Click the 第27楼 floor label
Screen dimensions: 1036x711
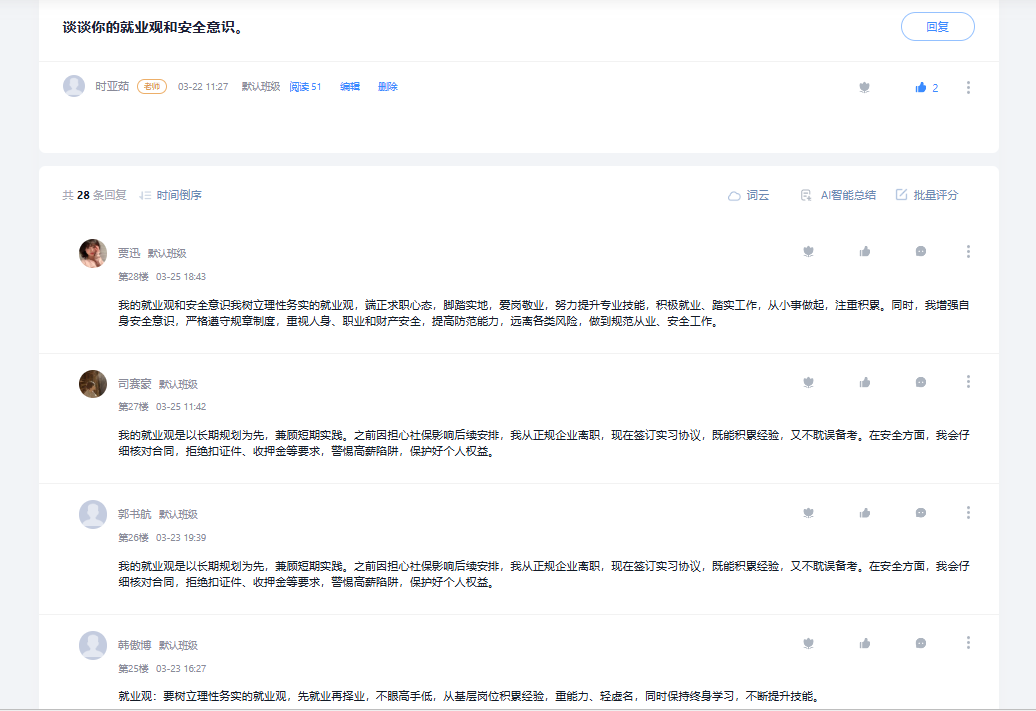pos(133,406)
